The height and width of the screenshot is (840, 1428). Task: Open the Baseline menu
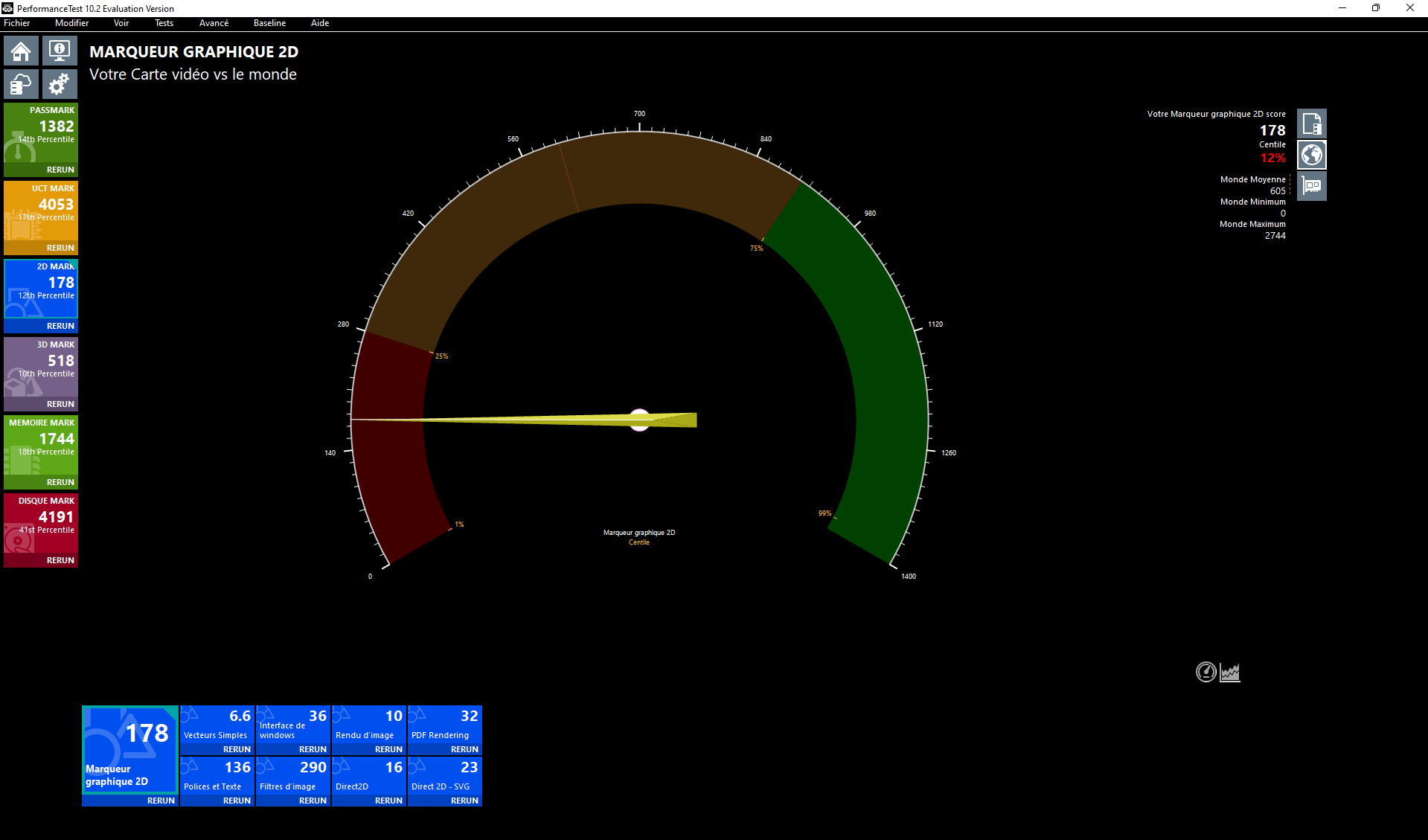point(269,23)
